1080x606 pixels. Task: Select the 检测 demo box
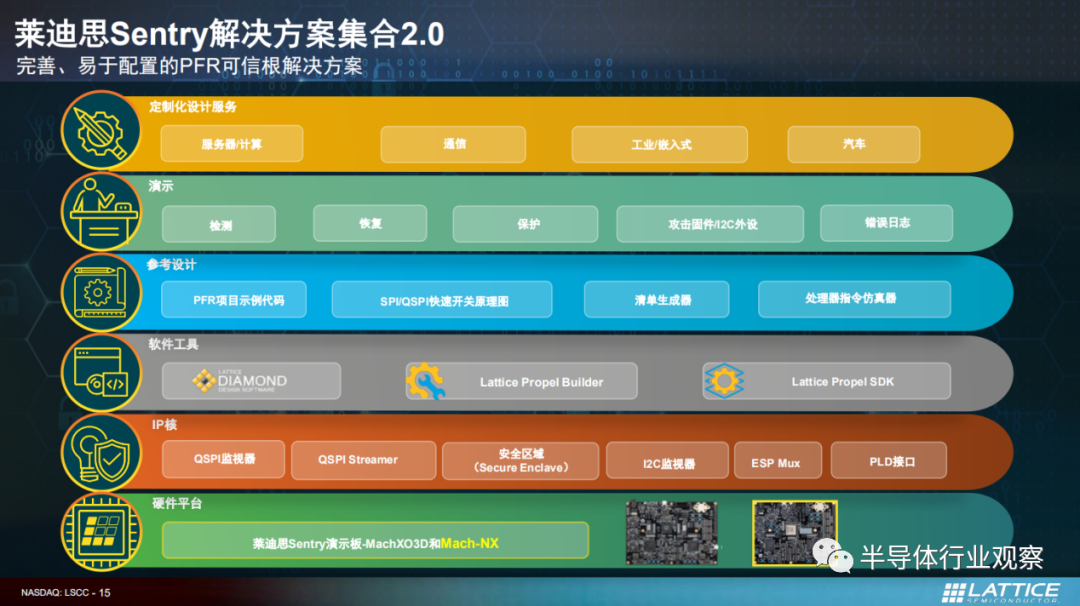click(x=219, y=224)
